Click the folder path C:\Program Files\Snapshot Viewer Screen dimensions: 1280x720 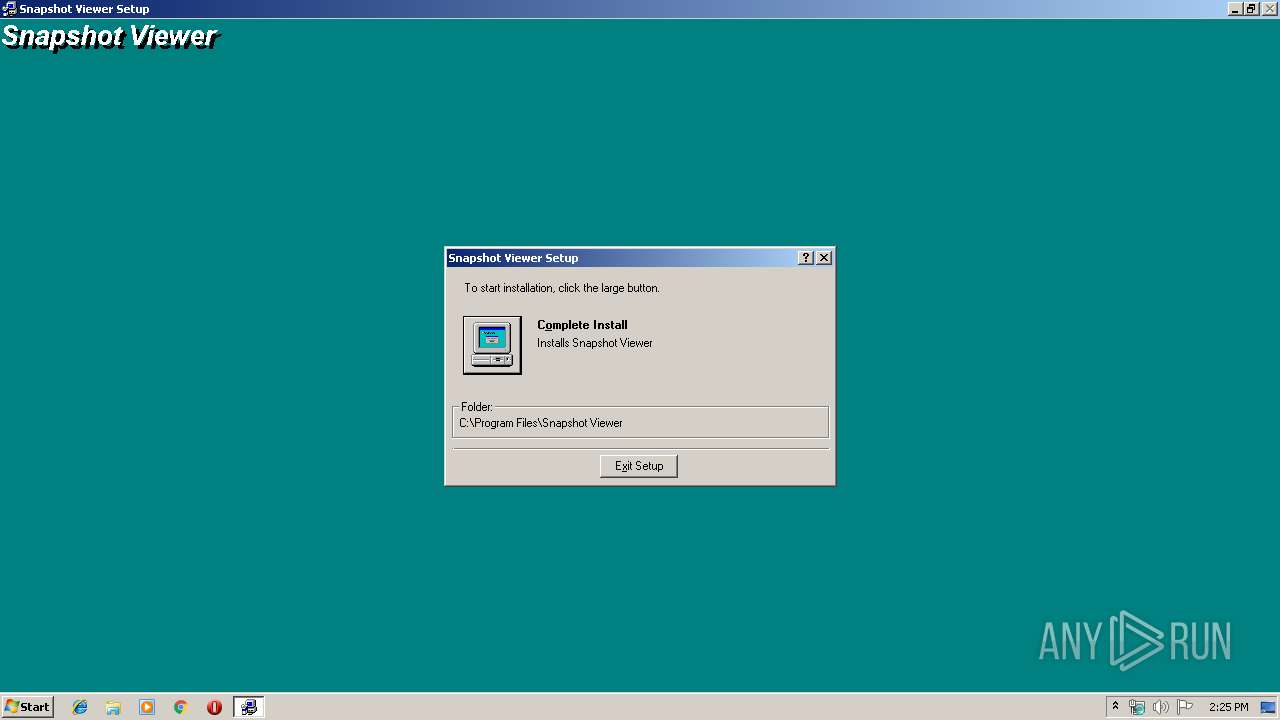tap(541, 423)
